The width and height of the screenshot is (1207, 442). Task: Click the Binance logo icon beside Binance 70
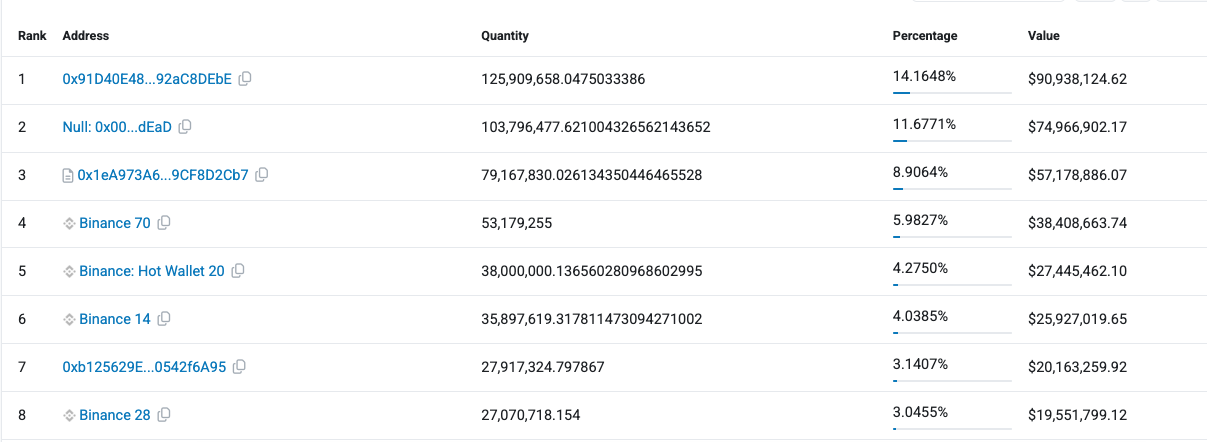point(69,223)
